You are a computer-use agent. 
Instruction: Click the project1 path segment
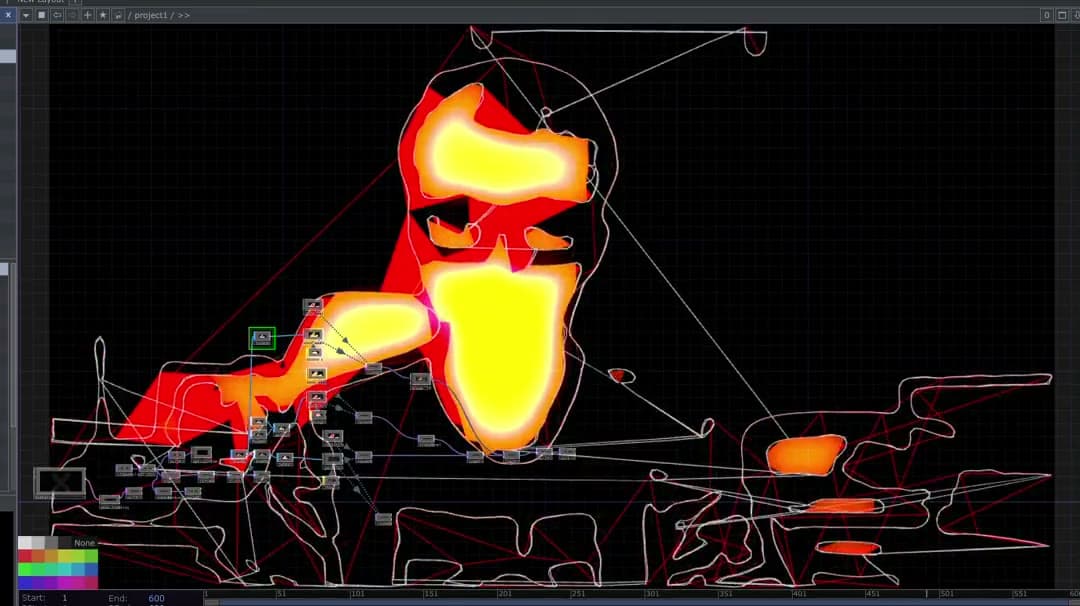pos(151,14)
